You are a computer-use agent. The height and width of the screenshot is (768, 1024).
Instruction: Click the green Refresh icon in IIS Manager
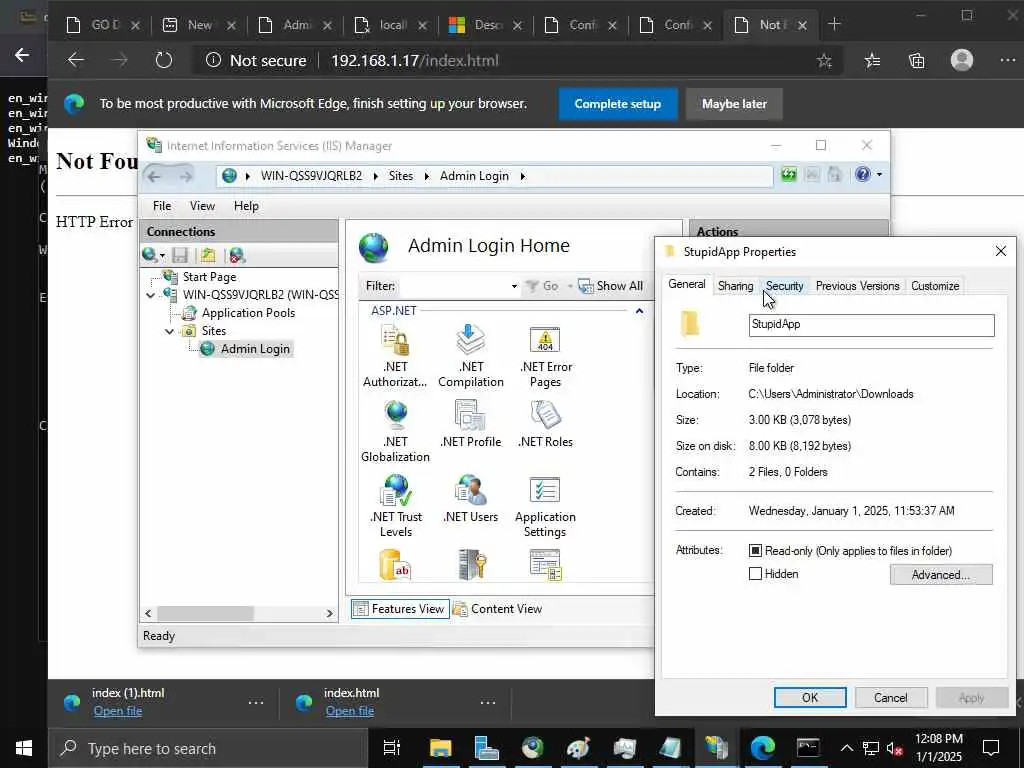[789, 174]
